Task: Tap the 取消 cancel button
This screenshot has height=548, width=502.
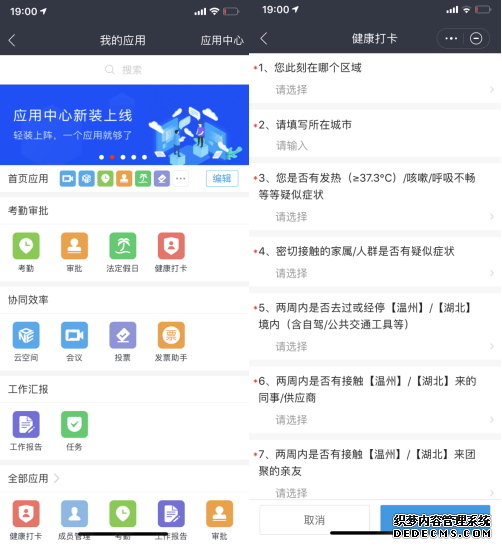Action: pos(314,520)
